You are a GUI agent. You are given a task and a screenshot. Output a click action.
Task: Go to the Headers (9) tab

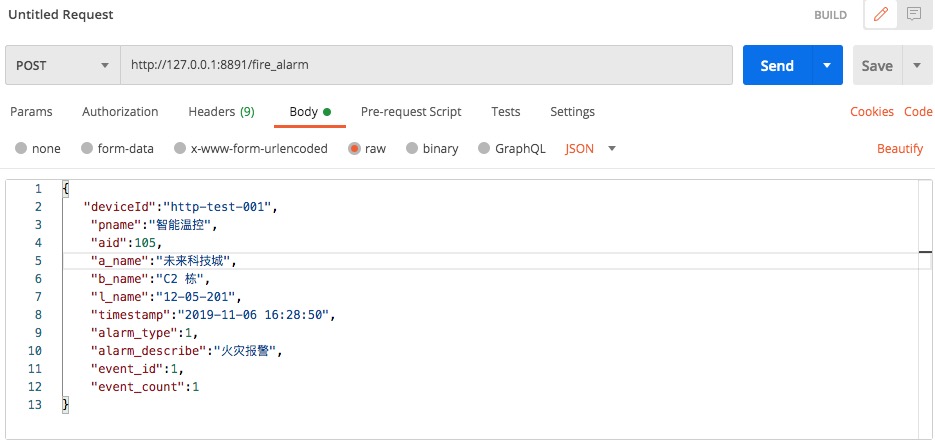(221, 112)
